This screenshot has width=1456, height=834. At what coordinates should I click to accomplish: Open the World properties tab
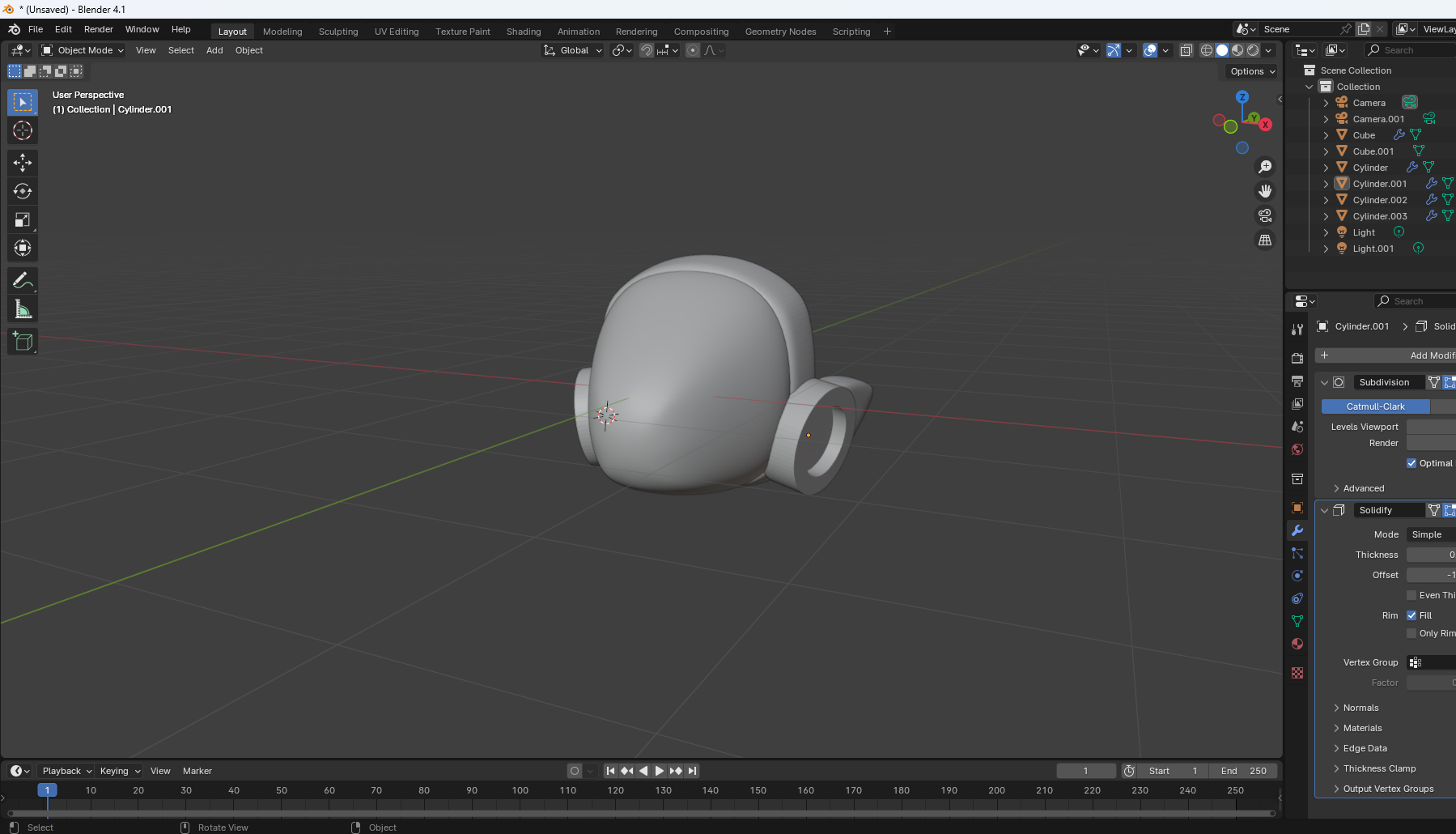click(x=1297, y=449)
